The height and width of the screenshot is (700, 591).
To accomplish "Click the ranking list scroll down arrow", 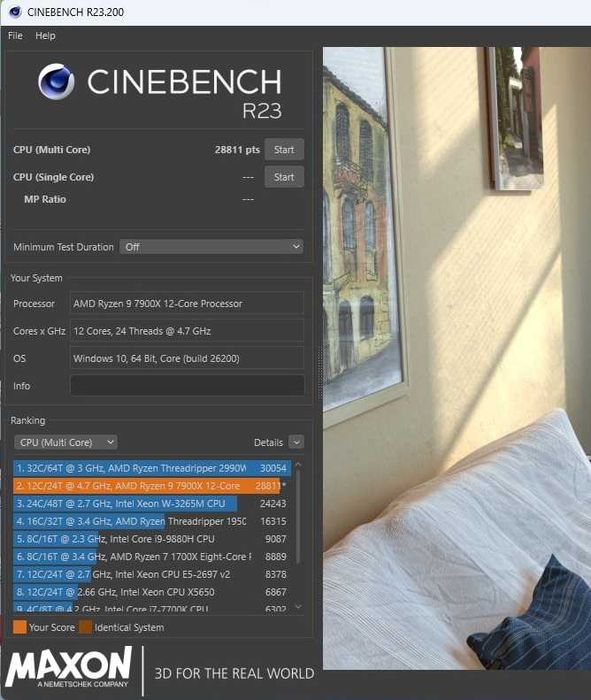I will click(x=298, y=607).
